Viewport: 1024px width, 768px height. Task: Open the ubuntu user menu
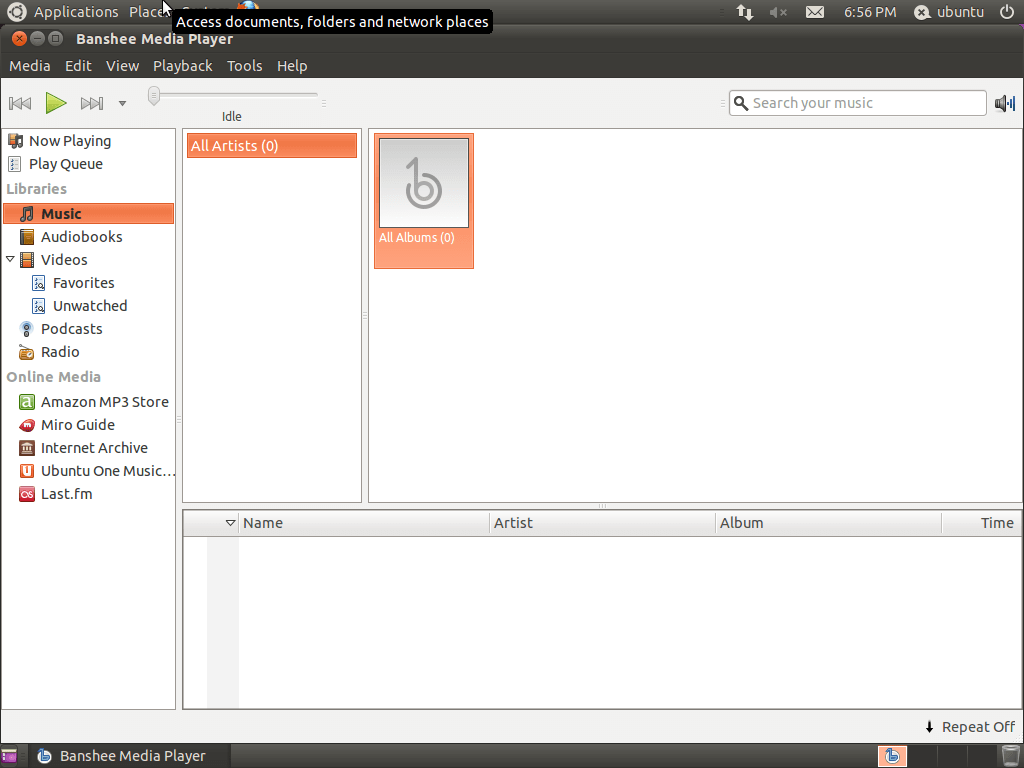point(950,12)
